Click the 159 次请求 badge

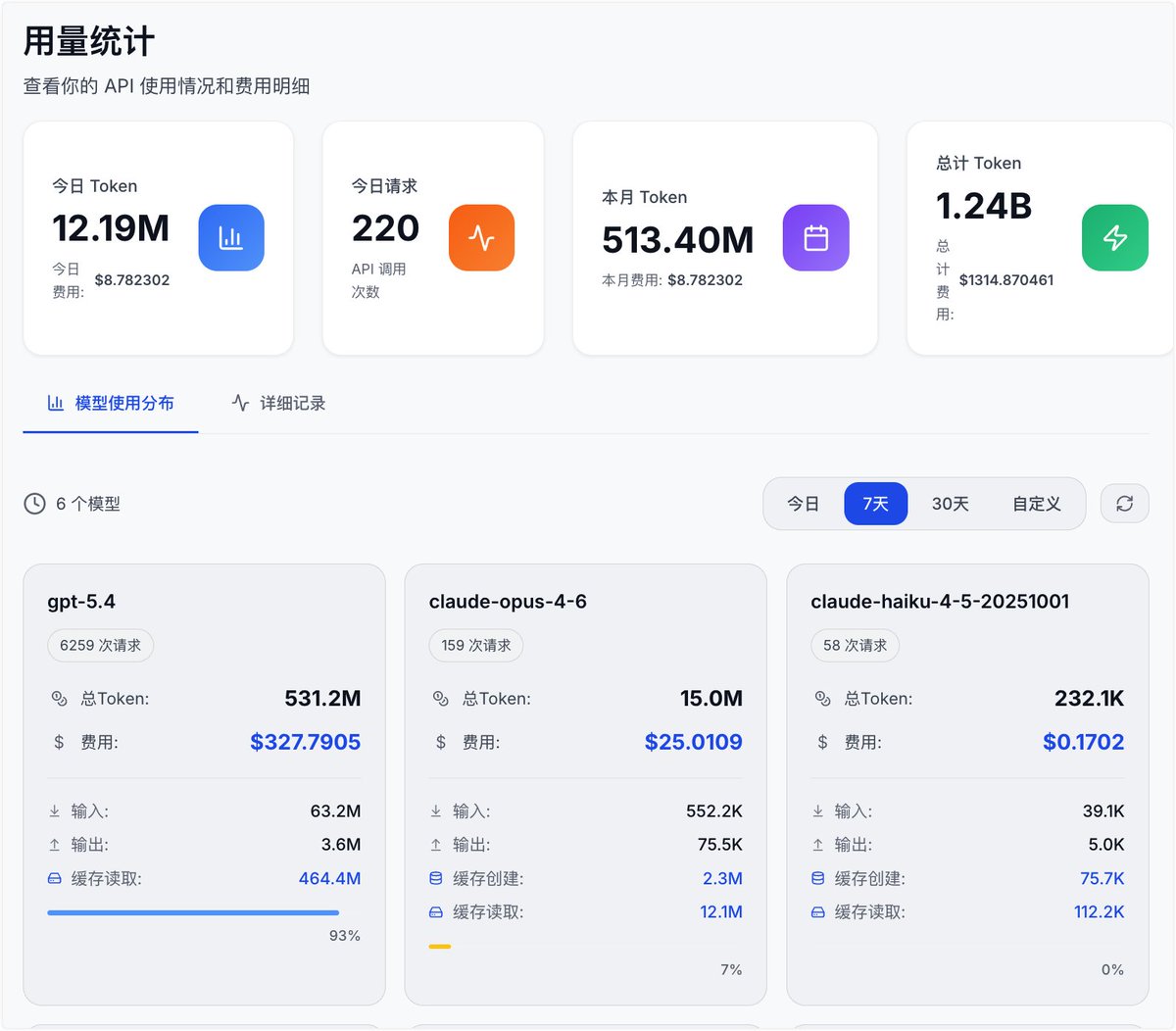(x=476, y=645)
